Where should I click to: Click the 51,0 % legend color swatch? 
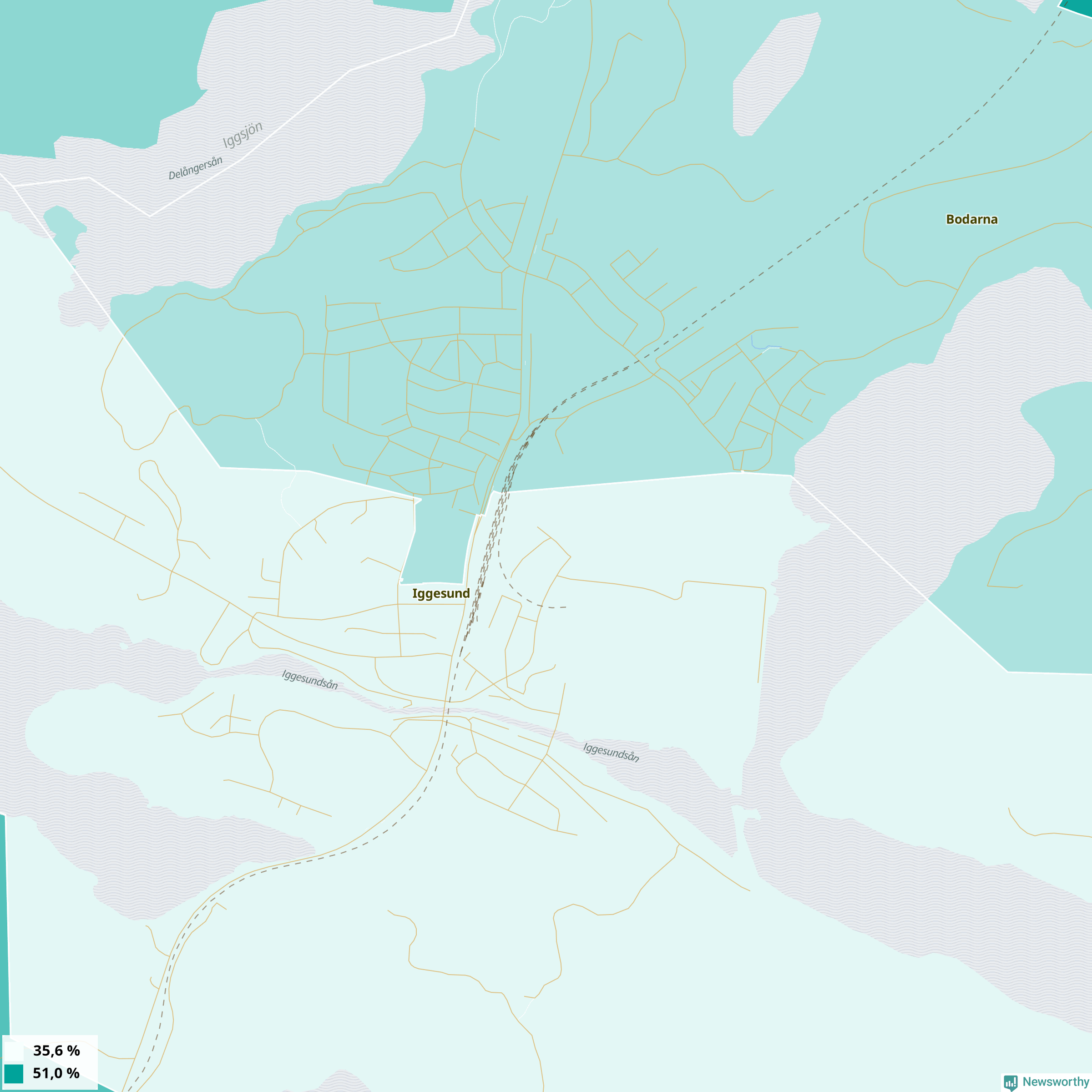tap(14, 1073)
